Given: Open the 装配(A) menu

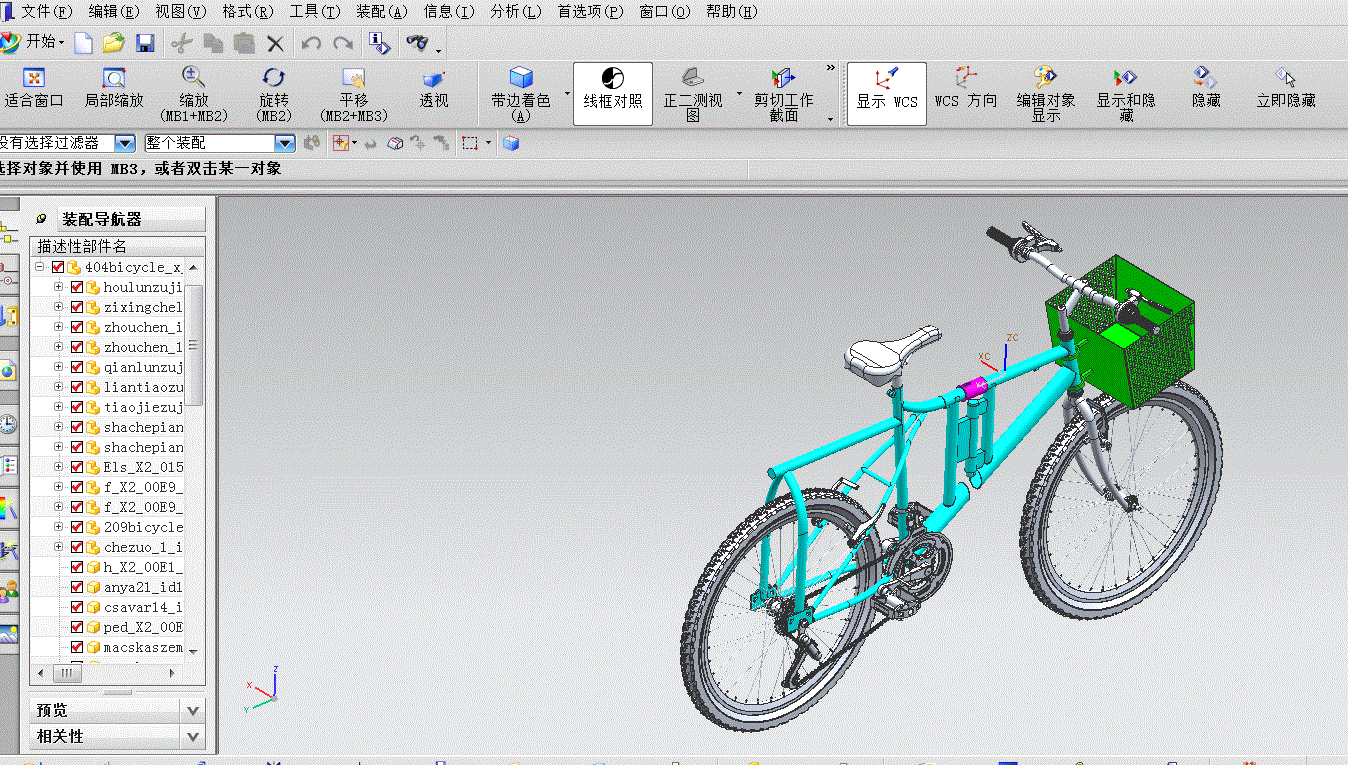Looking at the screenshot, I should tap(382, 12).
